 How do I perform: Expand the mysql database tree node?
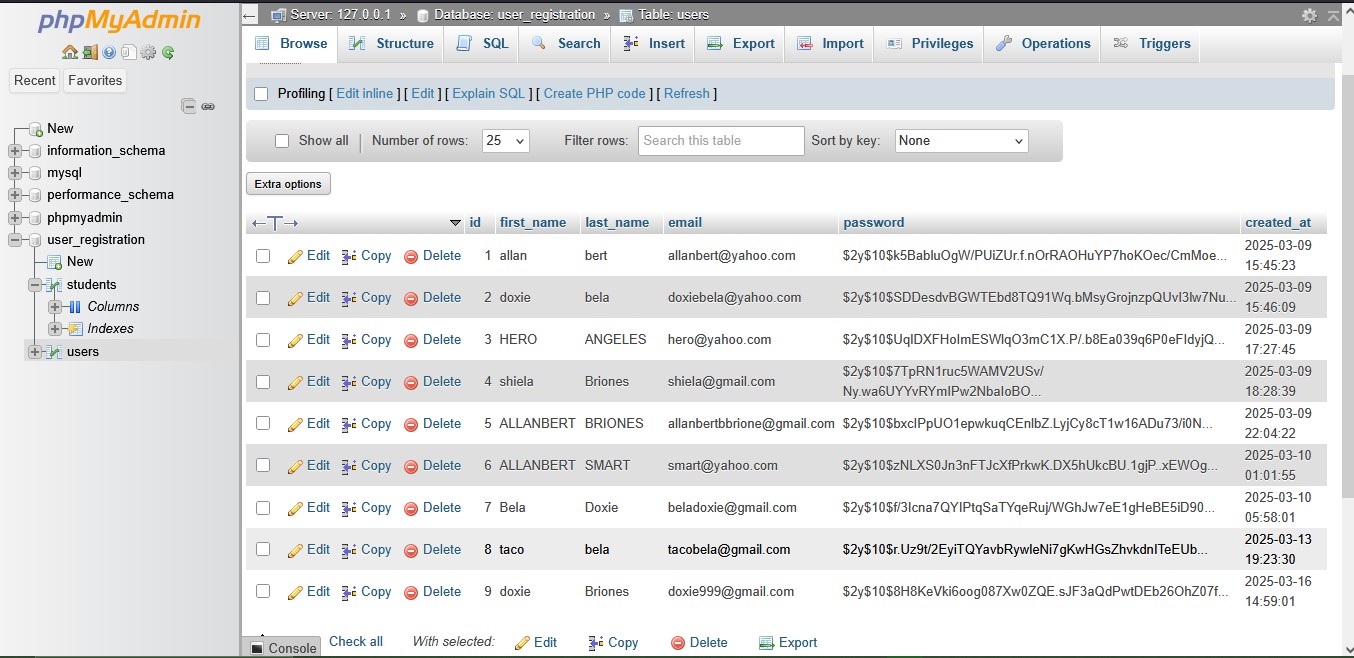pyautogui.click(x=15, y=173)
